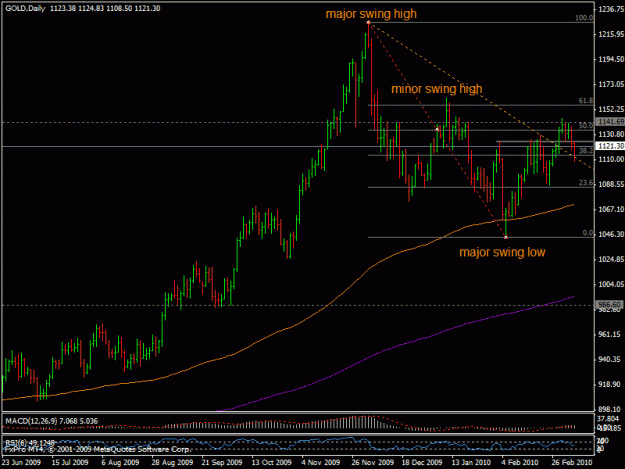
Task: Click the 23.6 Fibonacci level label
Action: (x=586, y=183)
